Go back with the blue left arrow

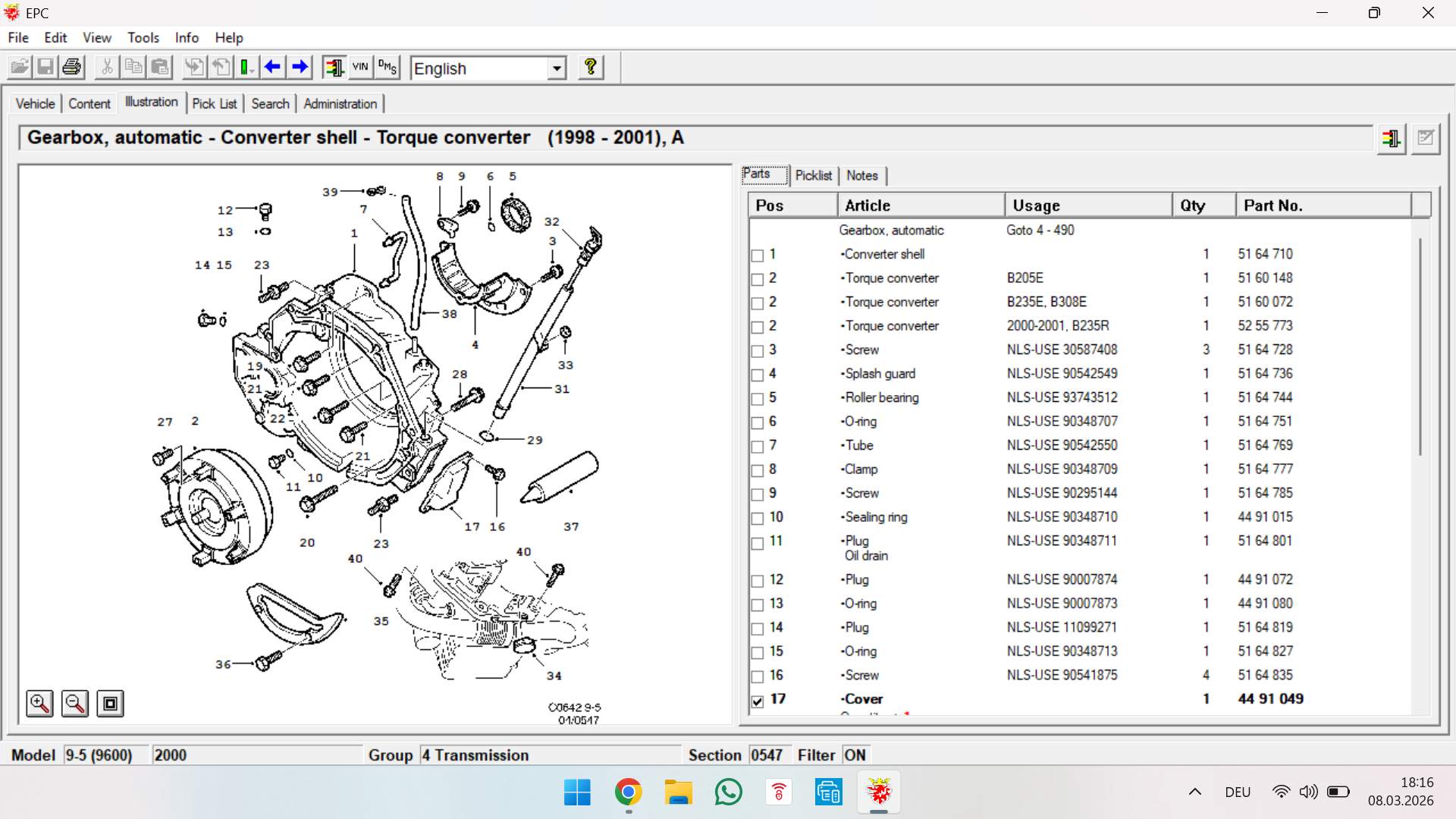272,67
